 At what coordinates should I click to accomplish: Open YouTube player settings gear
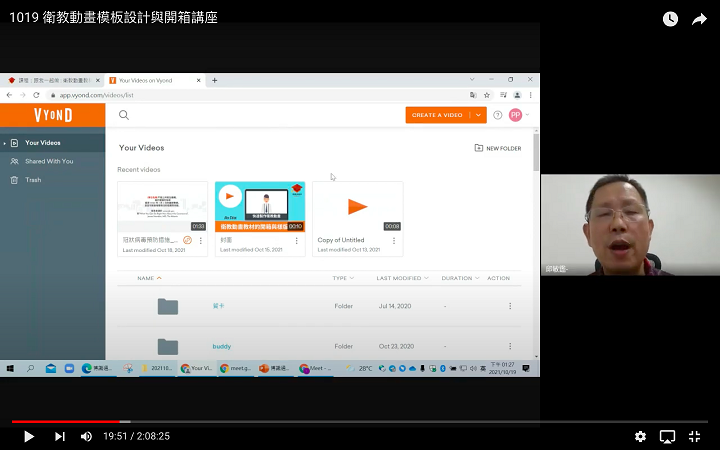coord(640,436)
